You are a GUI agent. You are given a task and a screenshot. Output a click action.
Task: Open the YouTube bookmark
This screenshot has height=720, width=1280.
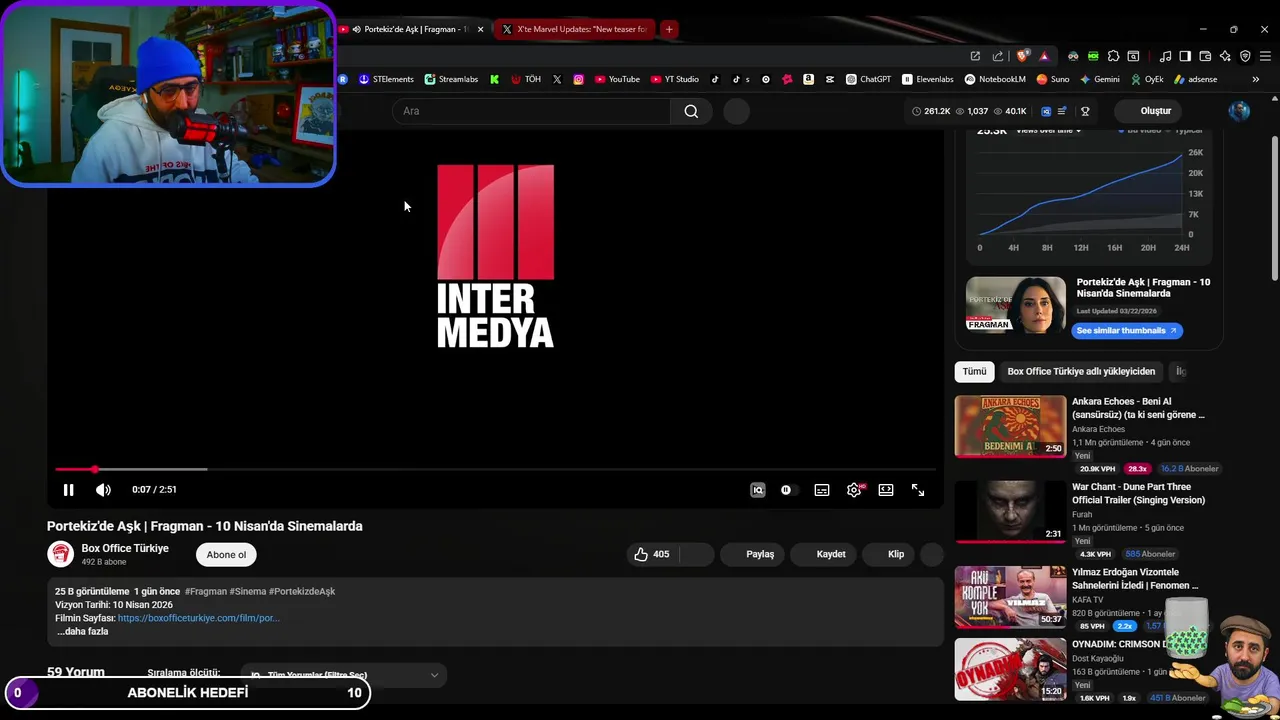[617, 79]
